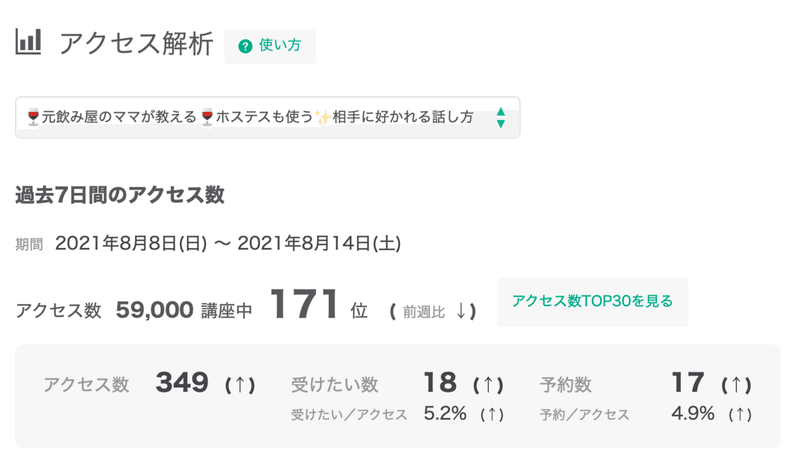This screenshot has width=800, height=472.
Task: Select the アクセス解析 page heading
Action: click(x=136, y=43)
